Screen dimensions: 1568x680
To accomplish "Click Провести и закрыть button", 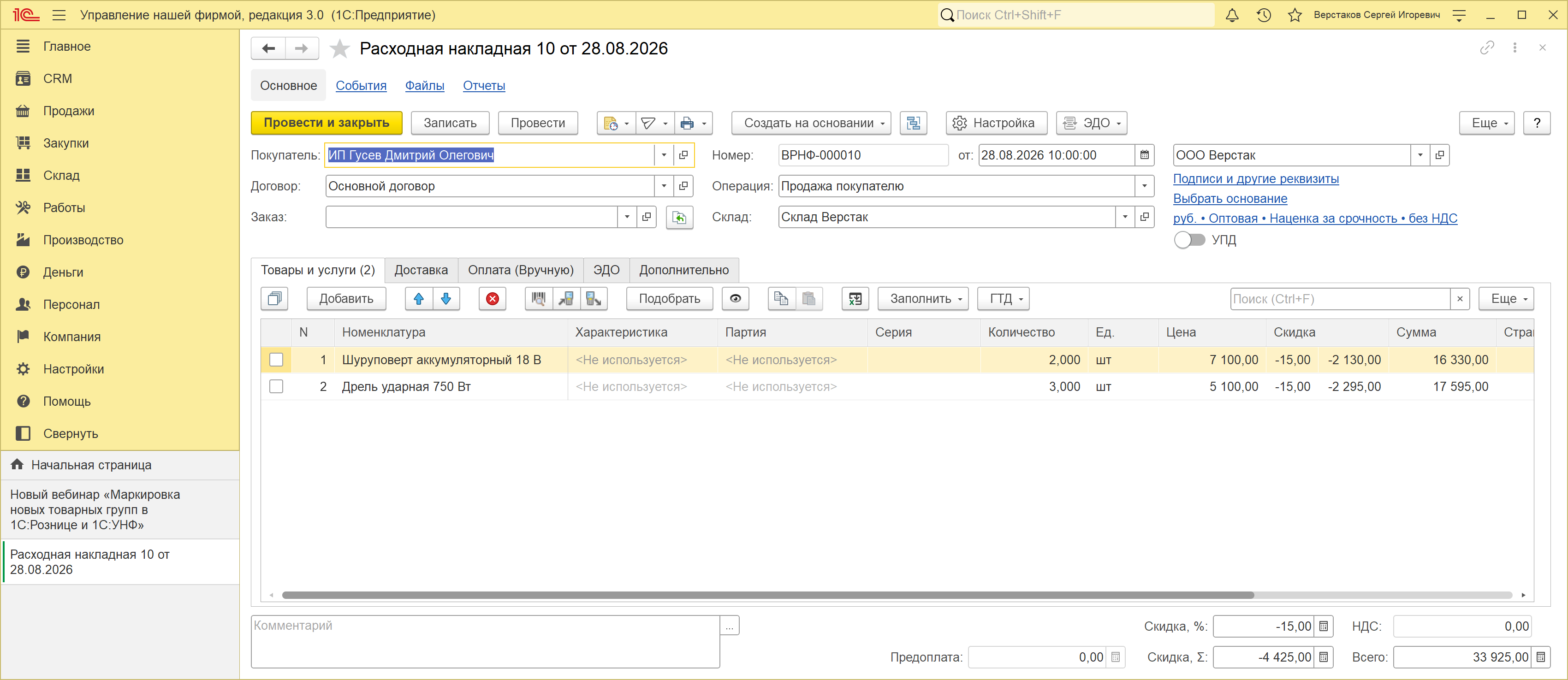I will [x=327, y=123].
